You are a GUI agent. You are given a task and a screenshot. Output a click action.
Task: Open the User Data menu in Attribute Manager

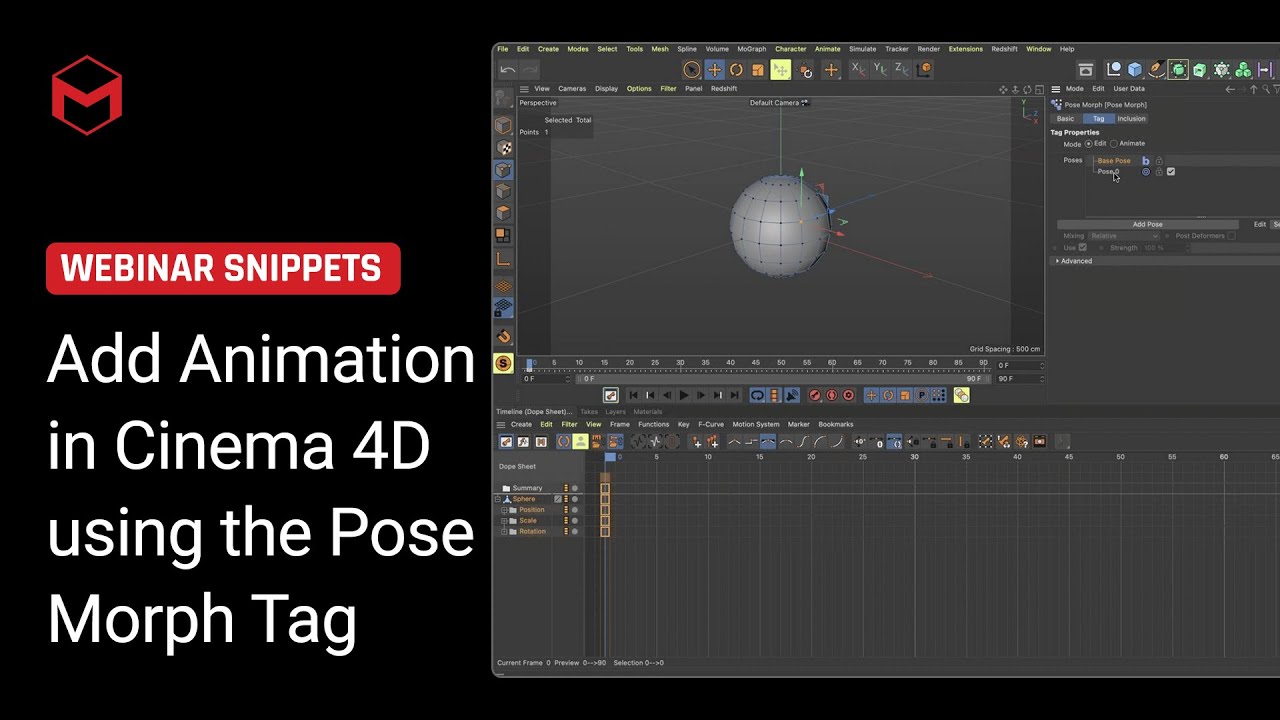tap(1129, 89)
